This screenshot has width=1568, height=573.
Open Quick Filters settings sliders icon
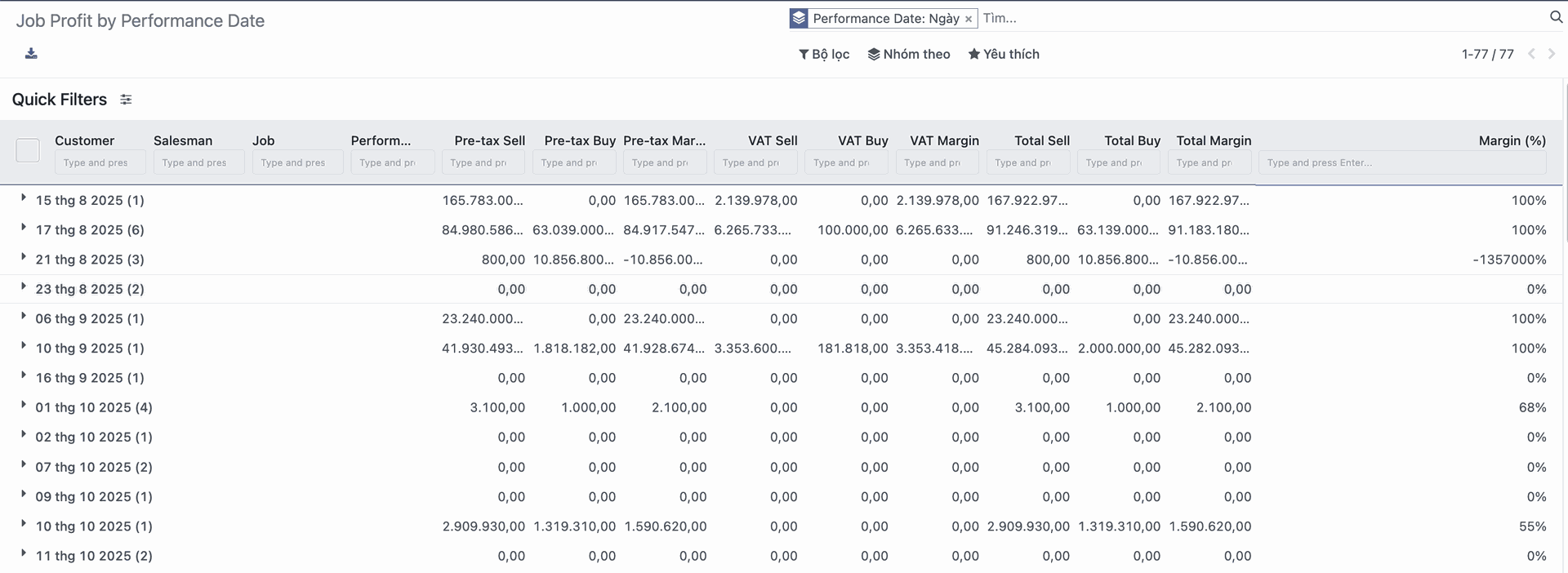(126, 100)
